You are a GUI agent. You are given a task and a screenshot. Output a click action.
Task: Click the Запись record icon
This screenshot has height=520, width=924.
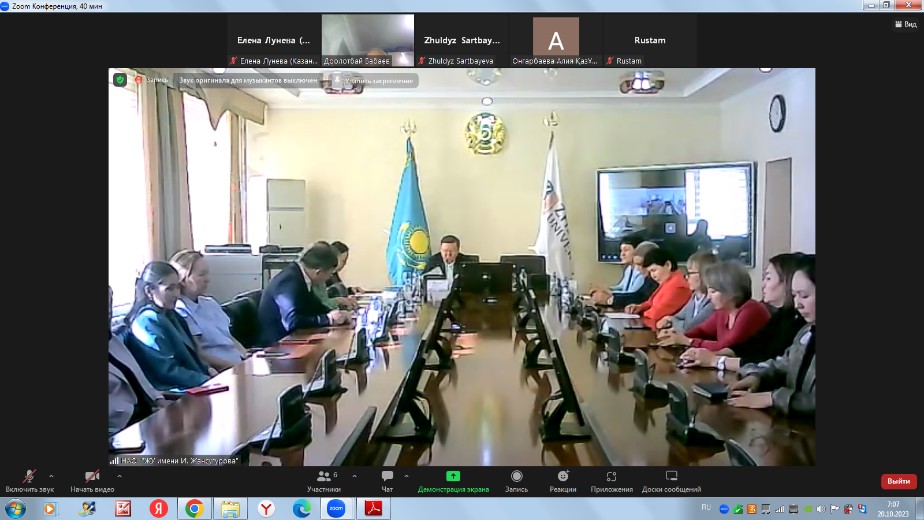[516, 480]
